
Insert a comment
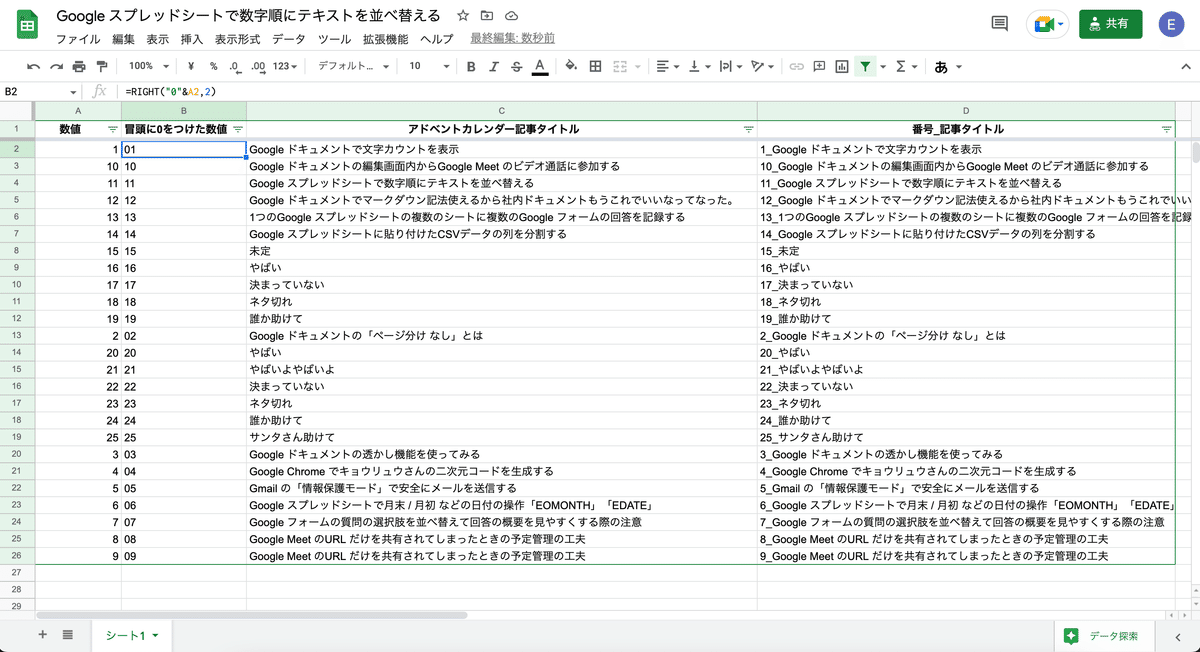click(x=819, y=66)
